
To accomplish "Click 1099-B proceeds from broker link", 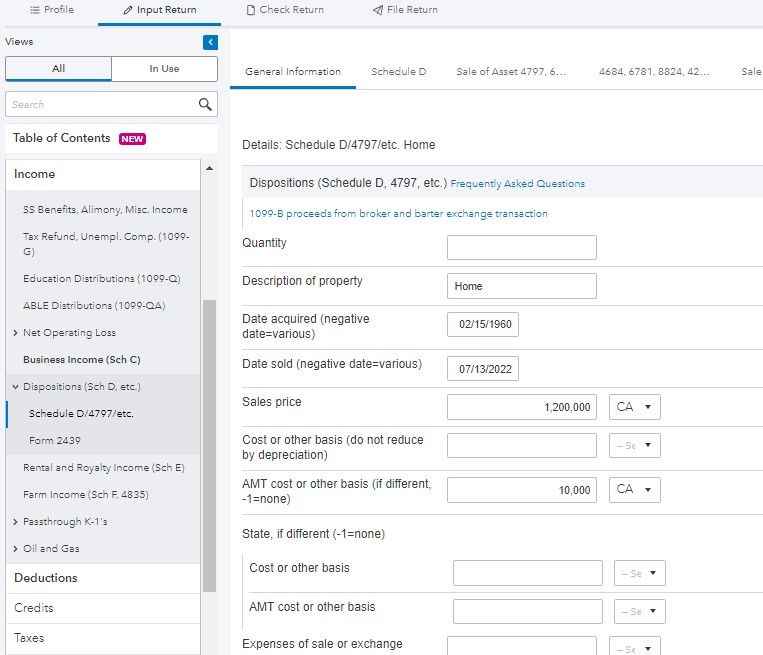I will [398, 214].
